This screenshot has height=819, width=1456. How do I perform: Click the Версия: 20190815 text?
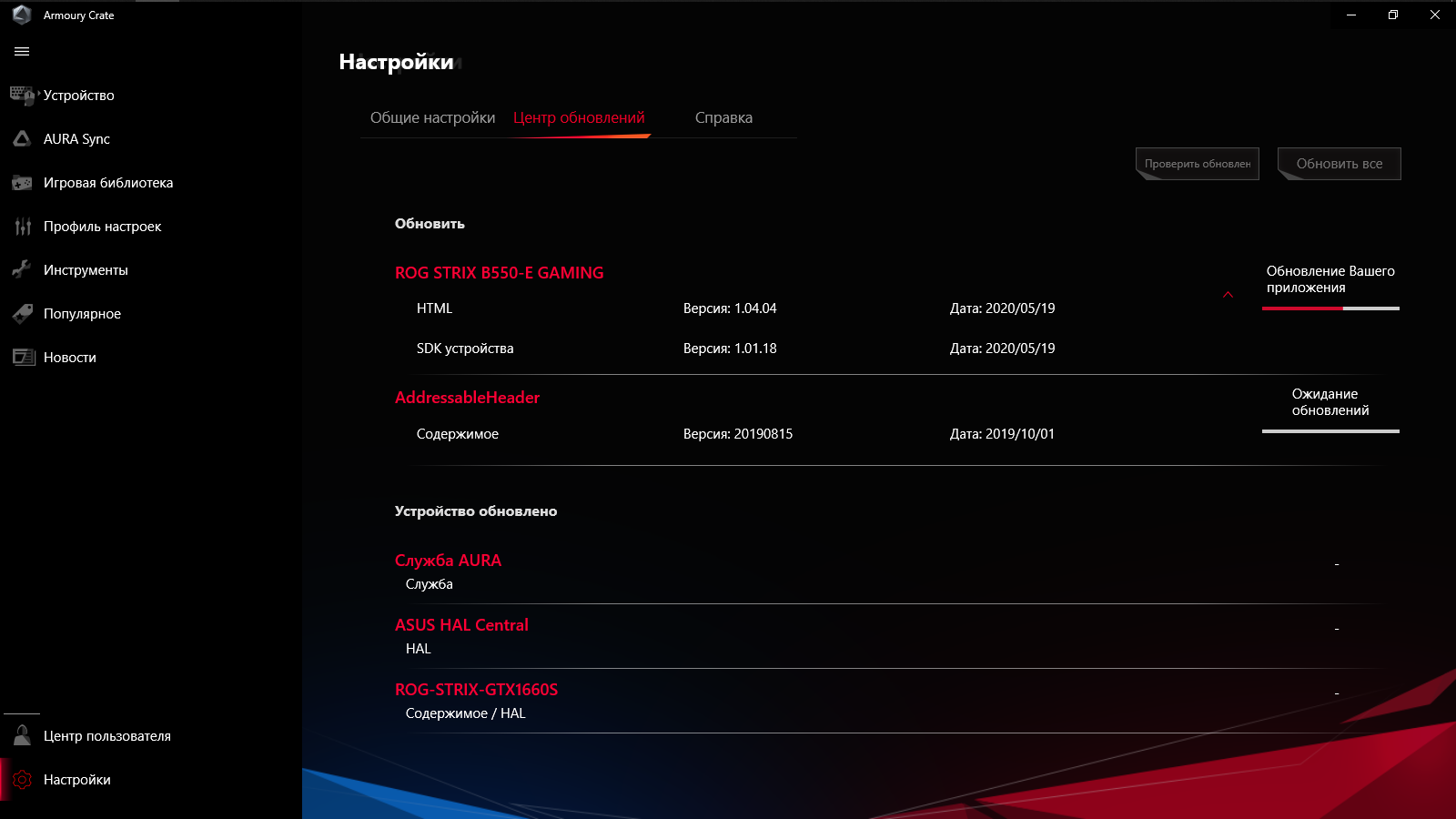click(x=738, y=434)
